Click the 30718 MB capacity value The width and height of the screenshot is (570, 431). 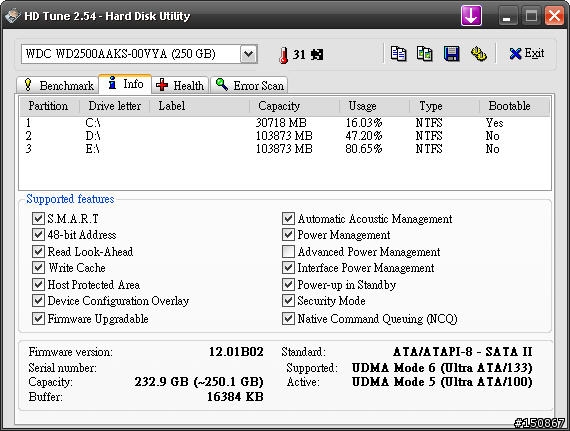click(x=281, y=123)
